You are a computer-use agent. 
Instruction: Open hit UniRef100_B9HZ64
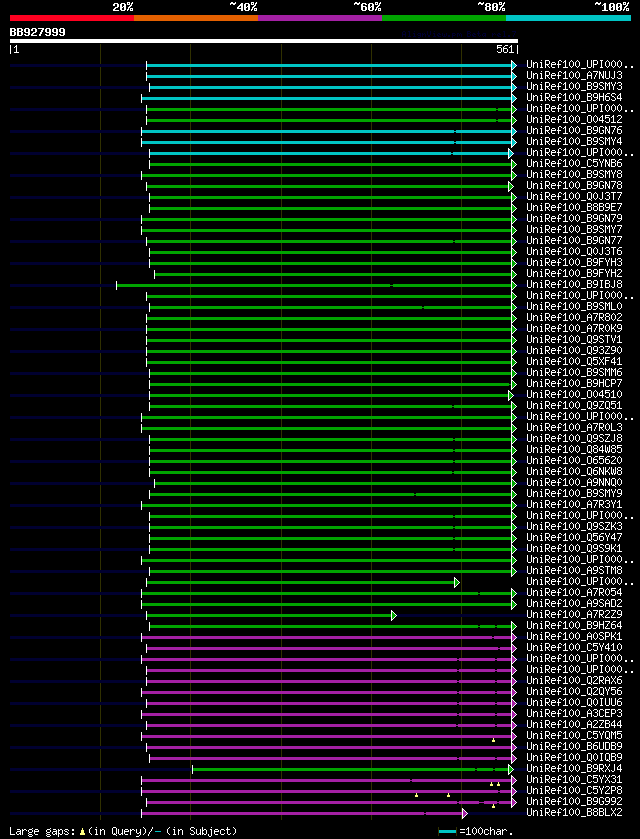click(574, 626)
